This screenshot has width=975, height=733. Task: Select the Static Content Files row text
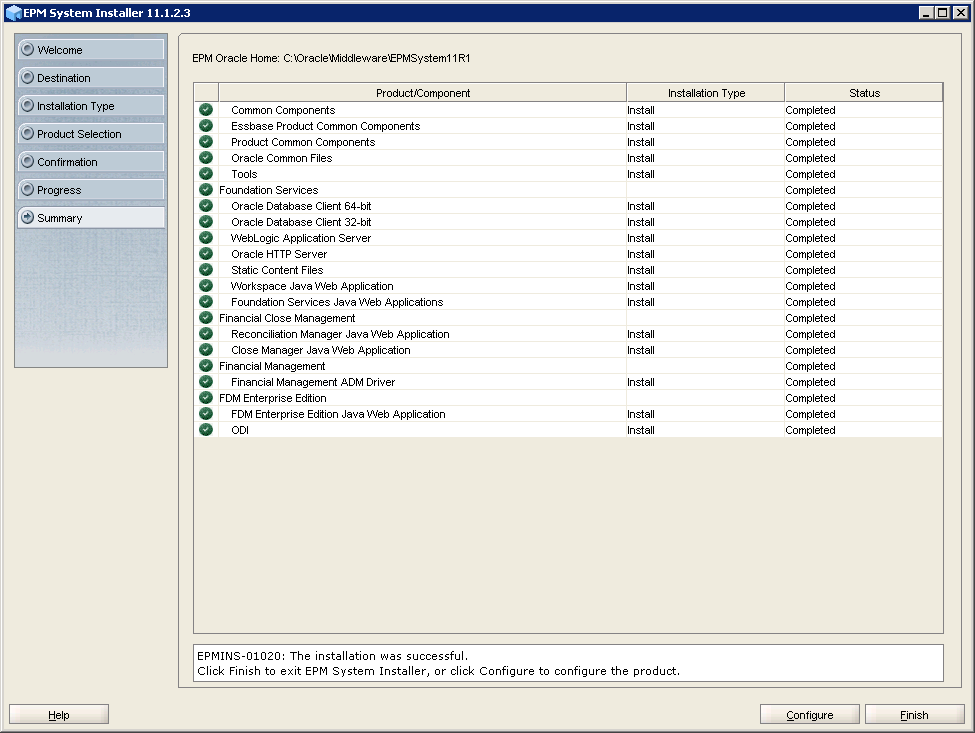(277, 270)
